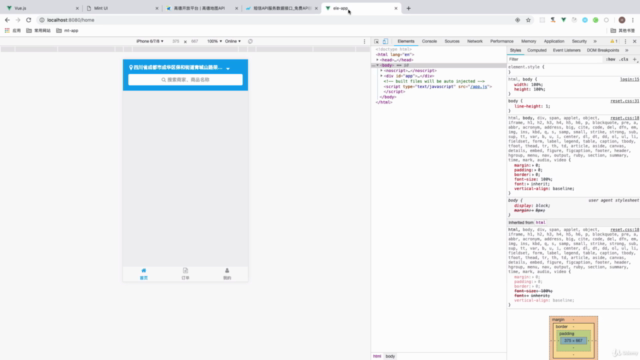
Task: Click the search box in the app
Action: coord(185,80)
